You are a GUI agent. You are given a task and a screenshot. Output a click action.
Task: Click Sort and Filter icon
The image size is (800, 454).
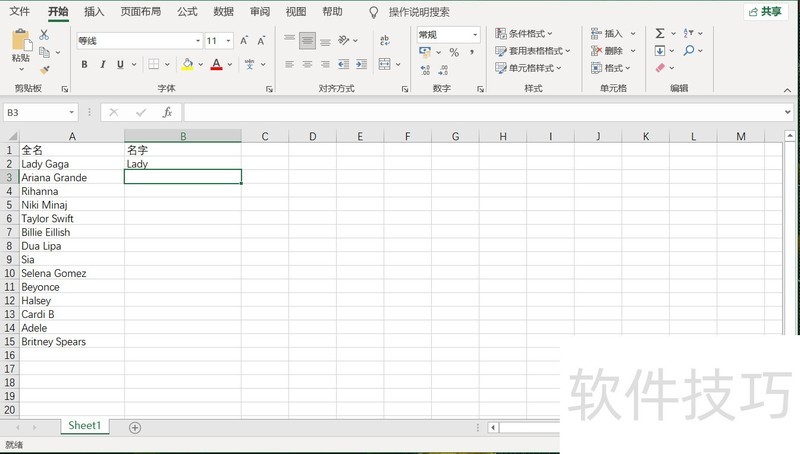pyautogui.click(x=688, y=34)
